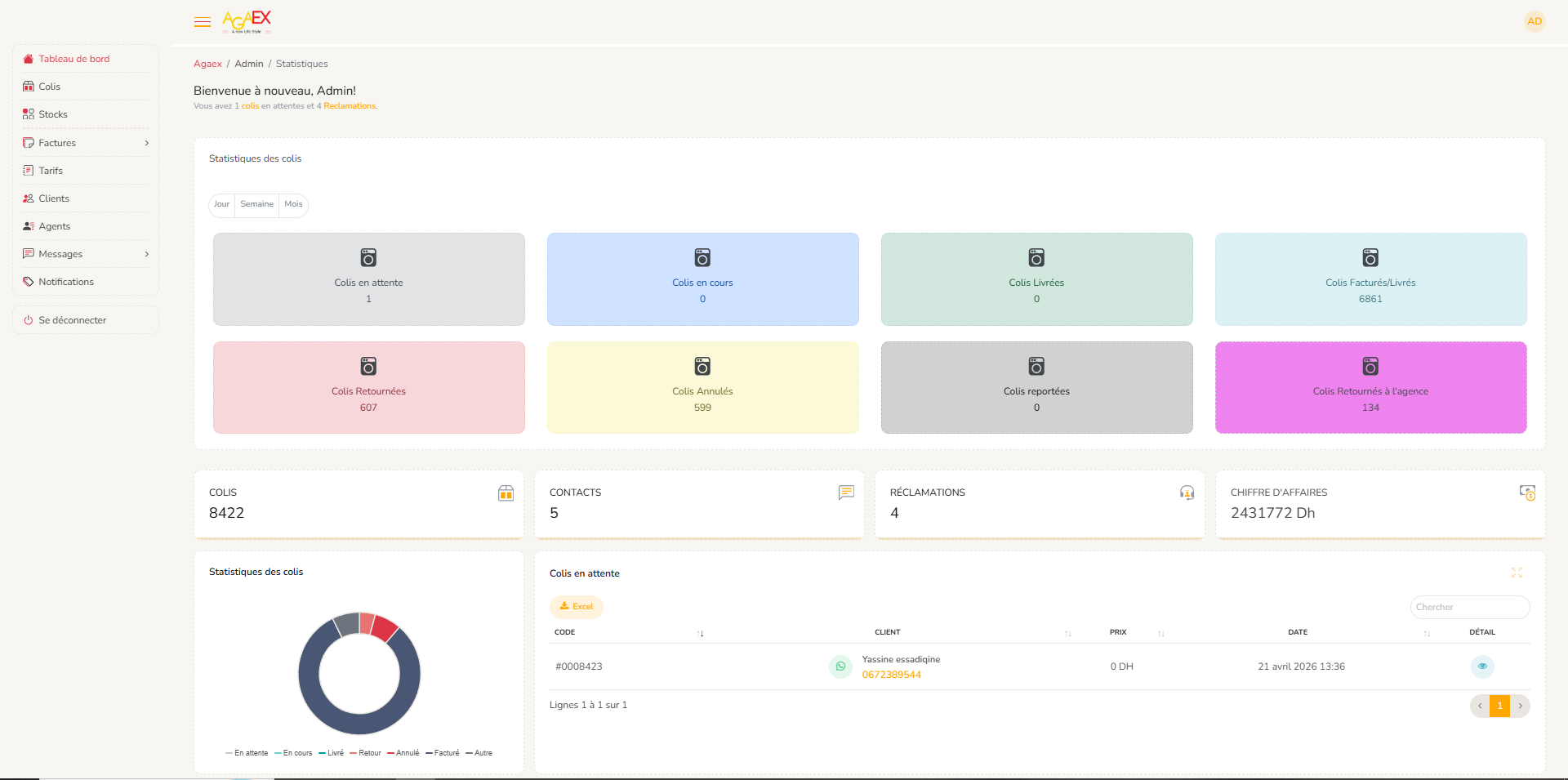Download the table with the Excel button
The height and width of the screenshot is (780, 1568).
coord(577,607)
